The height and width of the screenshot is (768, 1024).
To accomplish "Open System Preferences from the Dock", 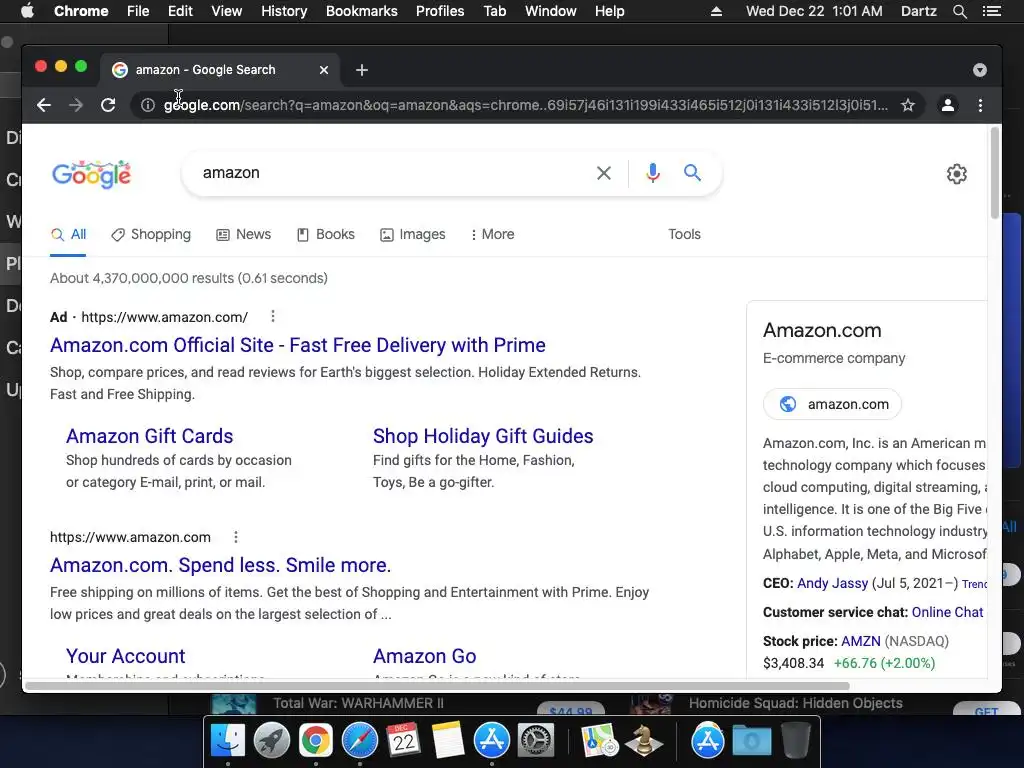I will pos(536,741).
